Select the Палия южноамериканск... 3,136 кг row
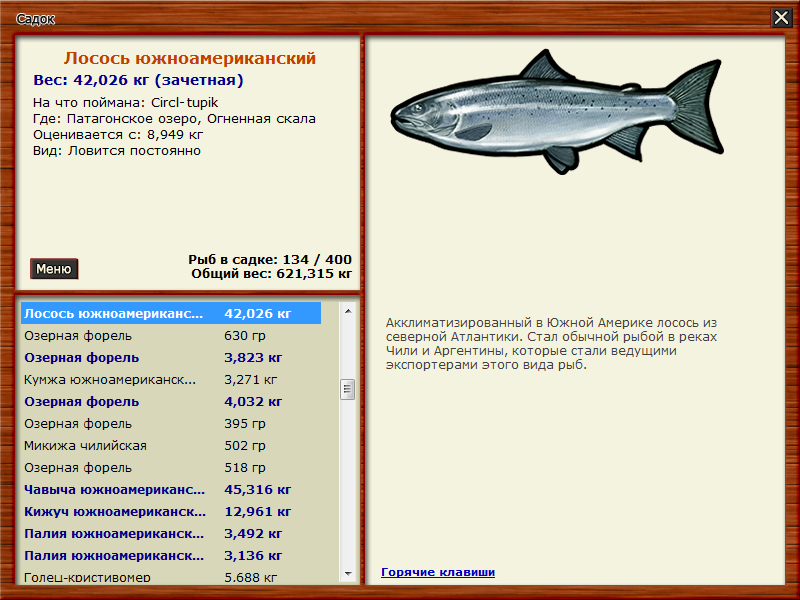This screenshot has height=600, width=800. point(171,555)
